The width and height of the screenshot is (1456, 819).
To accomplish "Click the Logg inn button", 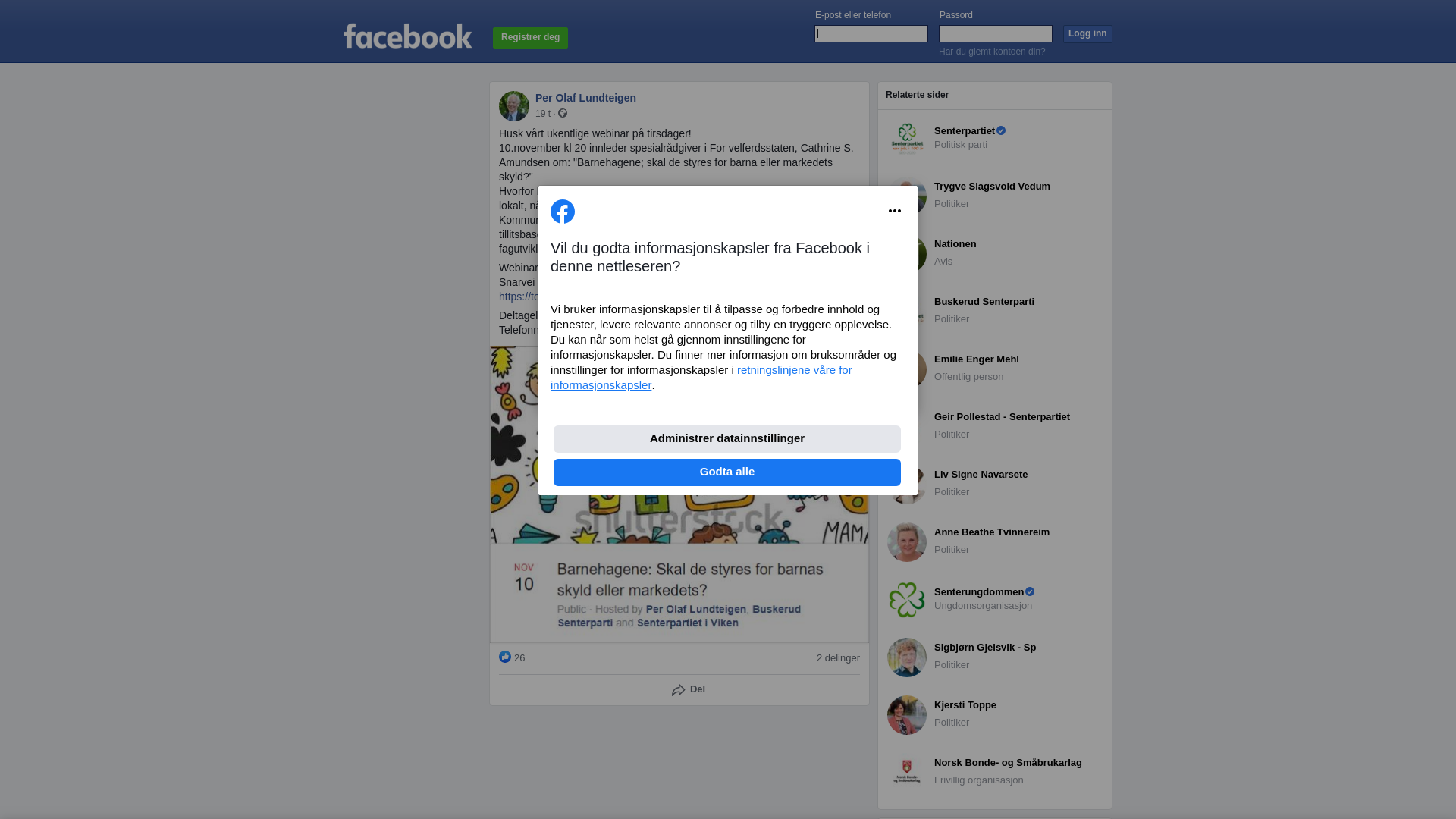I will pyautogui.click(x=1087, y=34).
